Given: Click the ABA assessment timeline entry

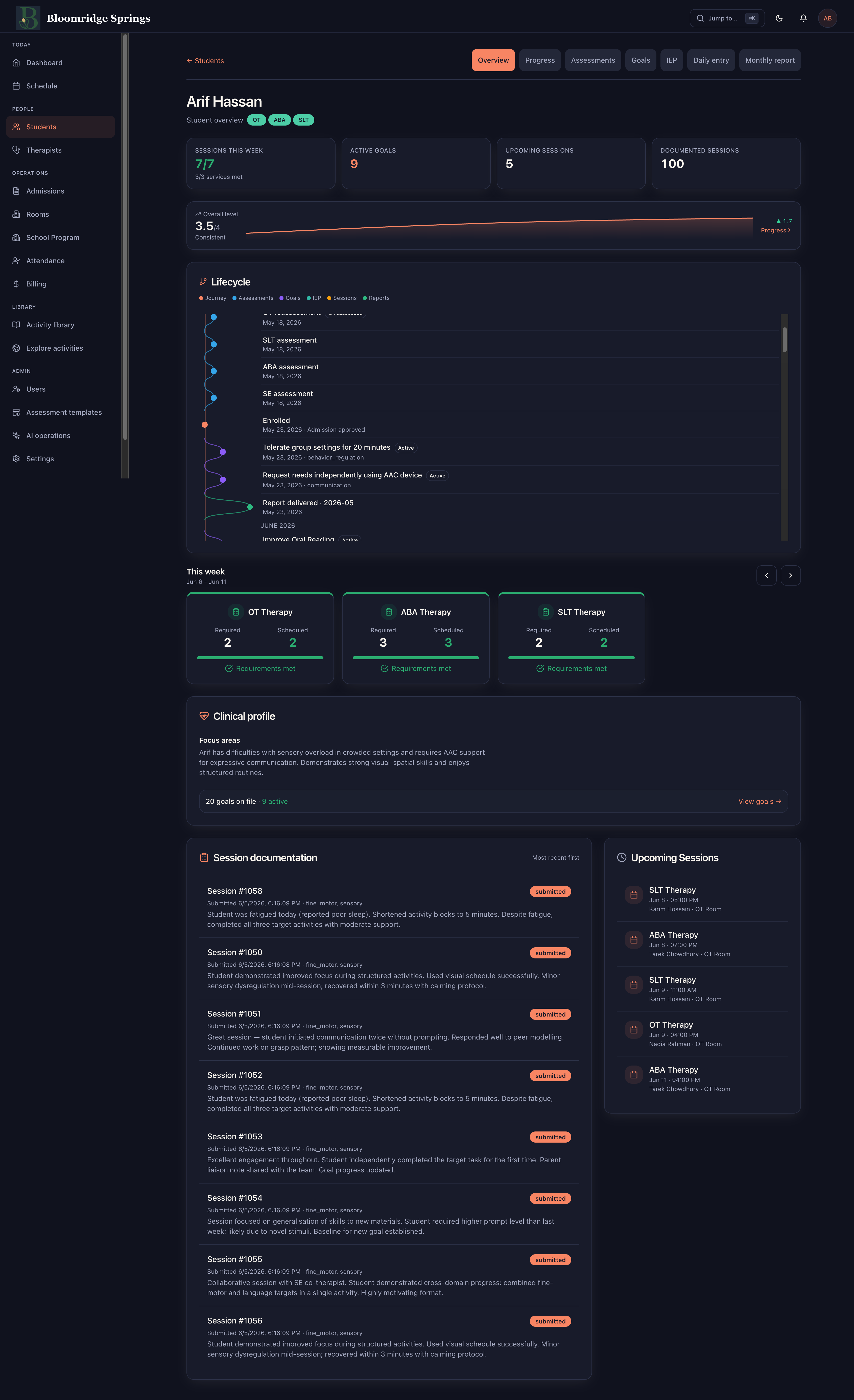Looking at the screenshot, I should 520,371.
